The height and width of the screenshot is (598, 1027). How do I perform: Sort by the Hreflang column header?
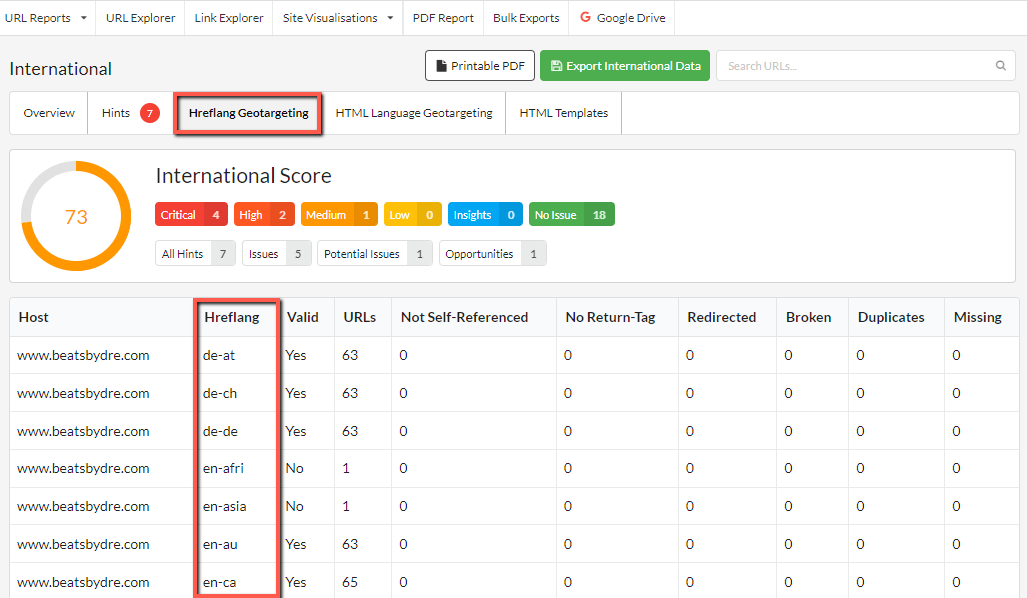pos(232,317)
